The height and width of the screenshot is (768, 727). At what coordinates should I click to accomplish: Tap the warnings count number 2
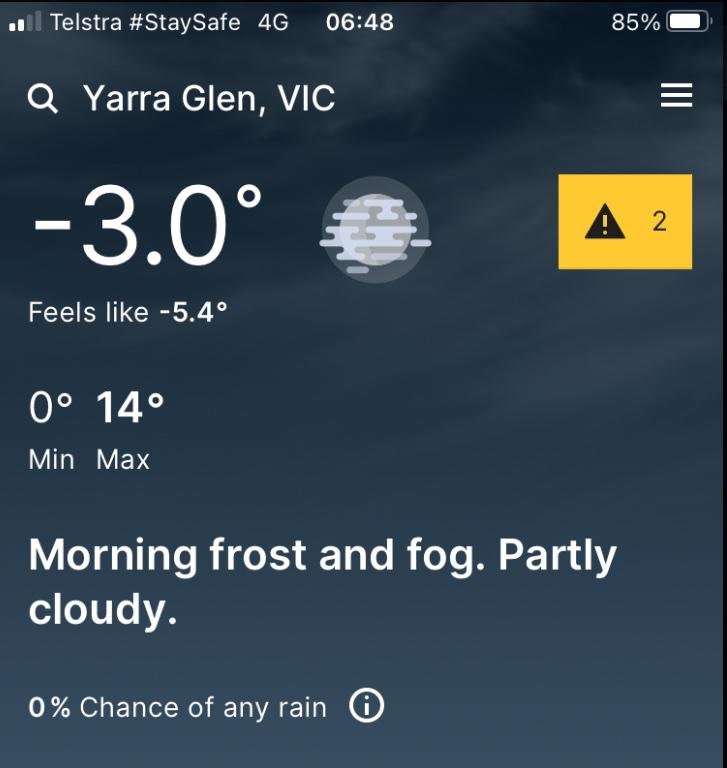[x=659, y=221]
